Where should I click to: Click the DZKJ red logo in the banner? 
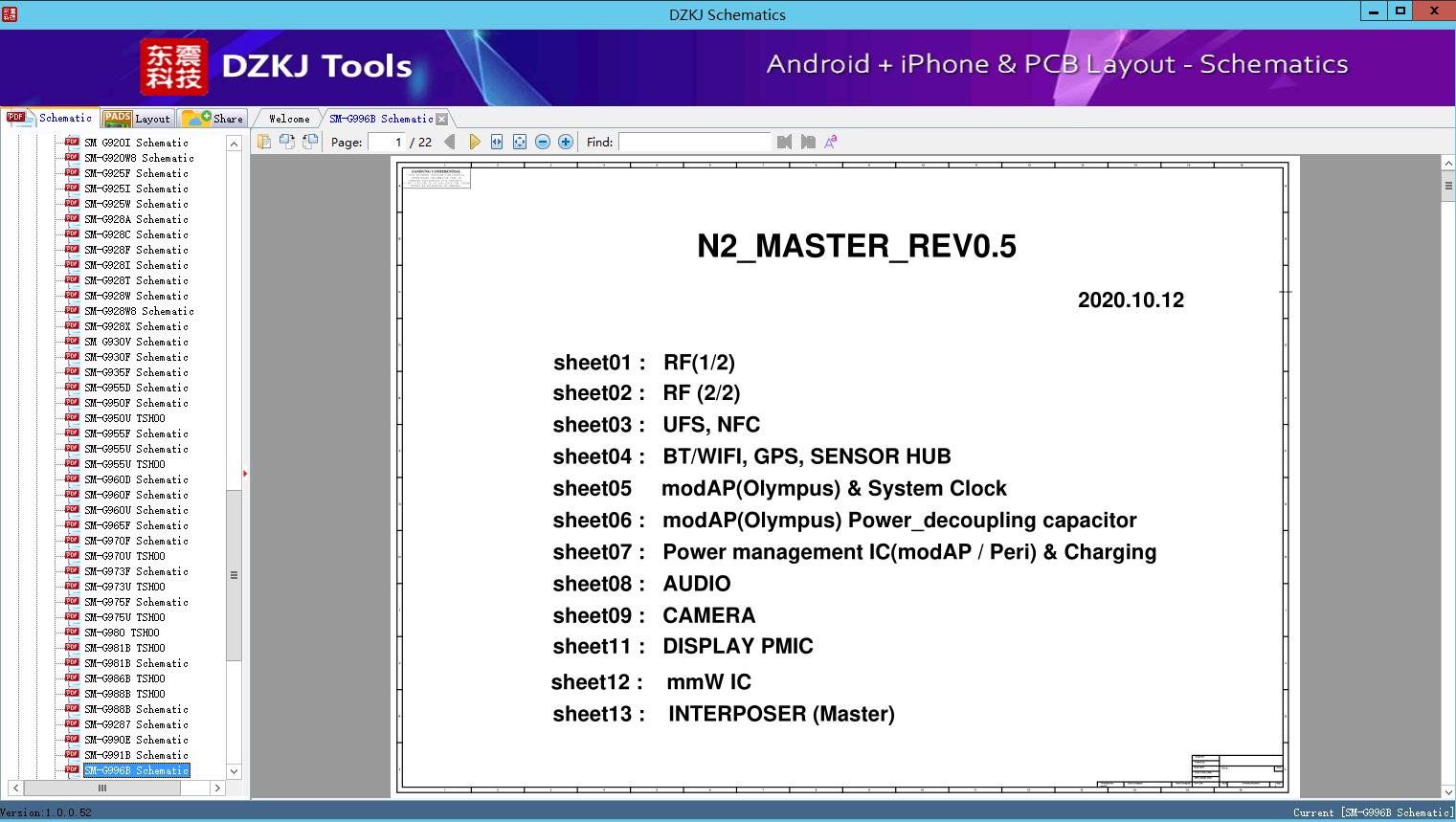click(173, 66)
